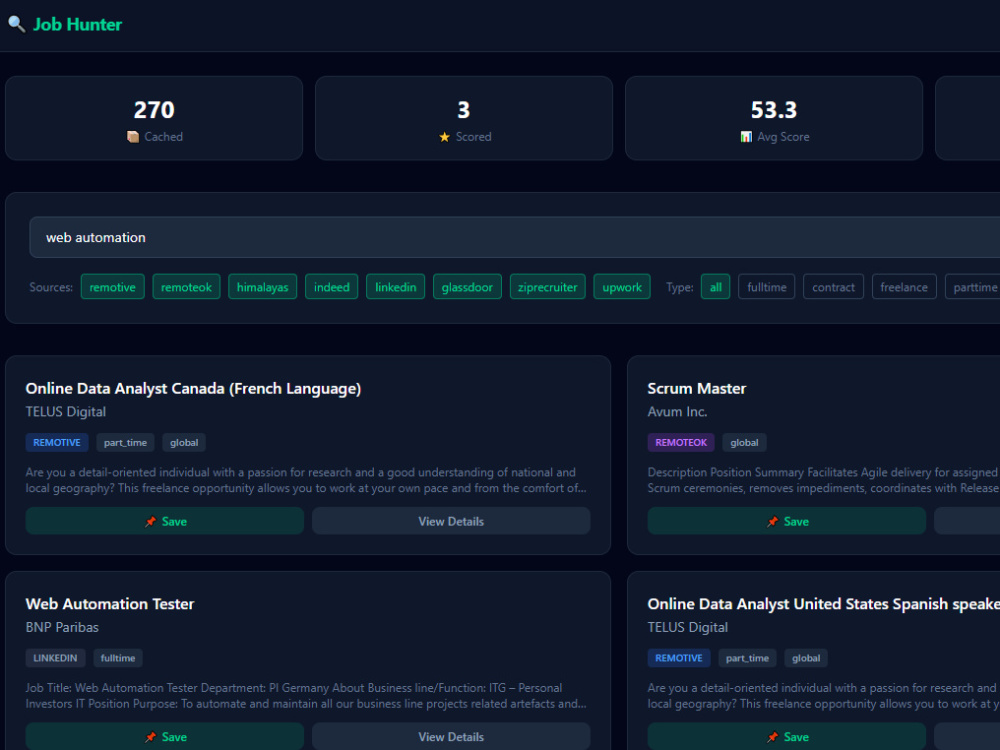
Task: Select the fulltime job type filter
Action: (x=767, y=287)
